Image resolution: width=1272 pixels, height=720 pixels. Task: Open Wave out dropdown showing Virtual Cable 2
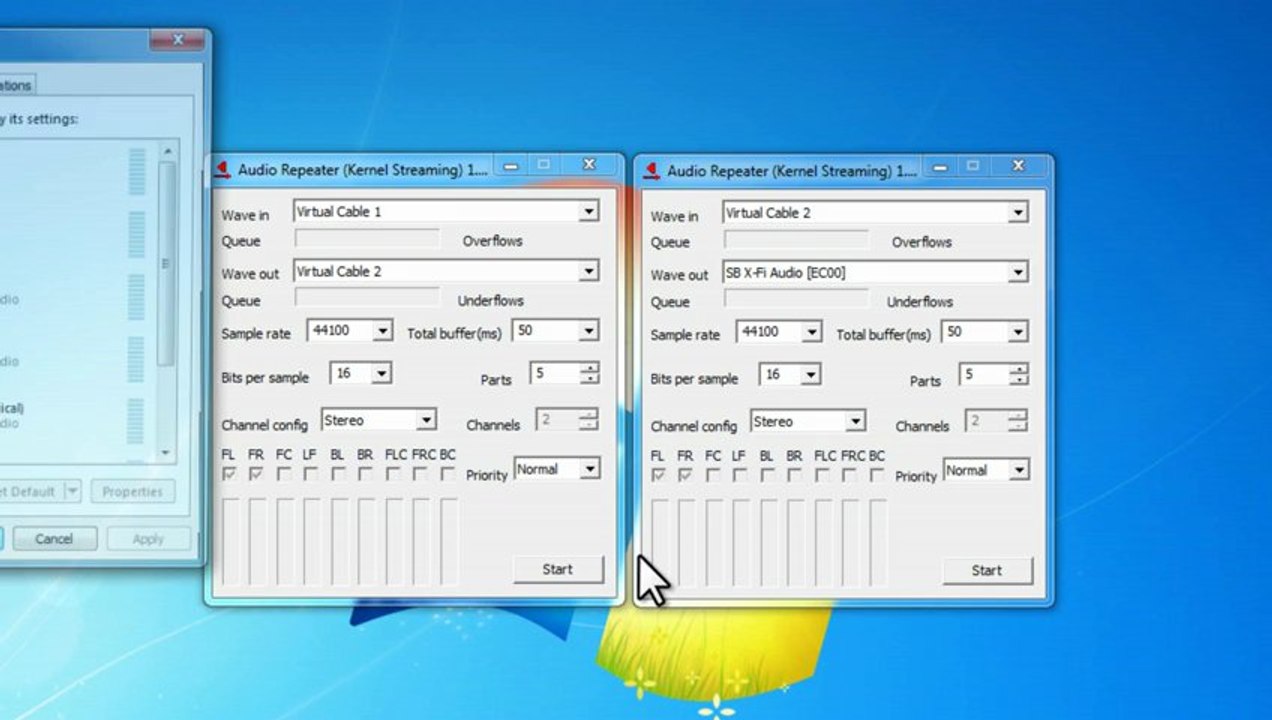[446, 271]
